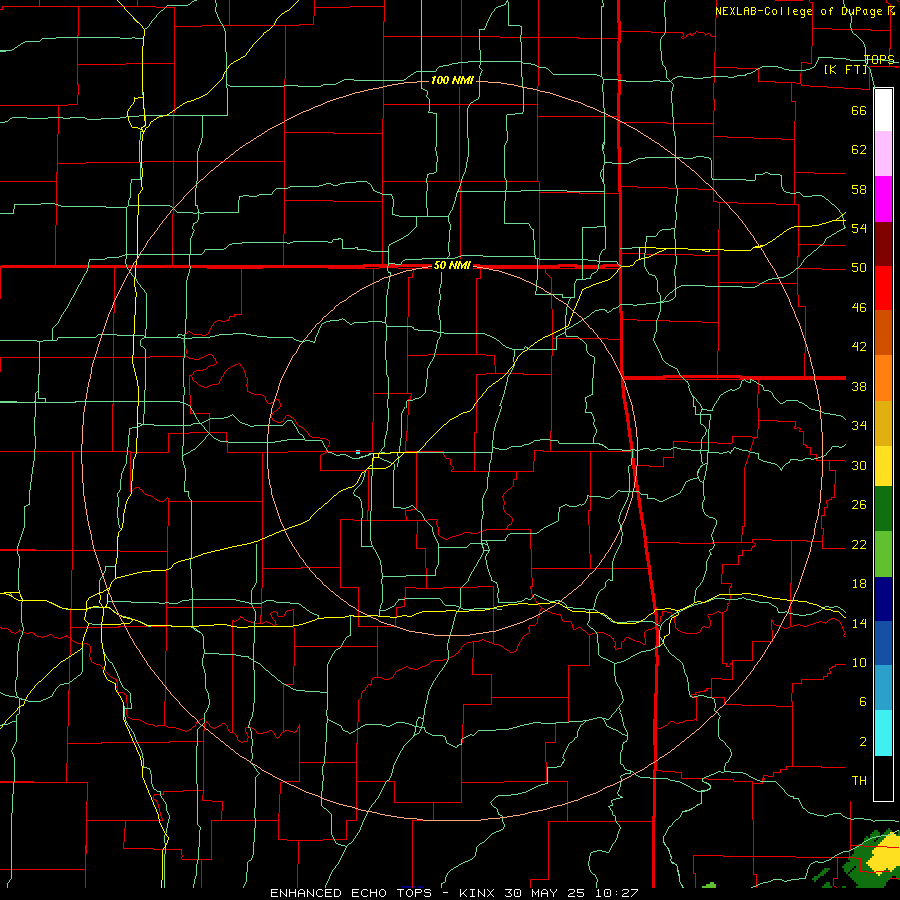Click the "6" legend value
This screenshot has width=900, height=900.
862,702
